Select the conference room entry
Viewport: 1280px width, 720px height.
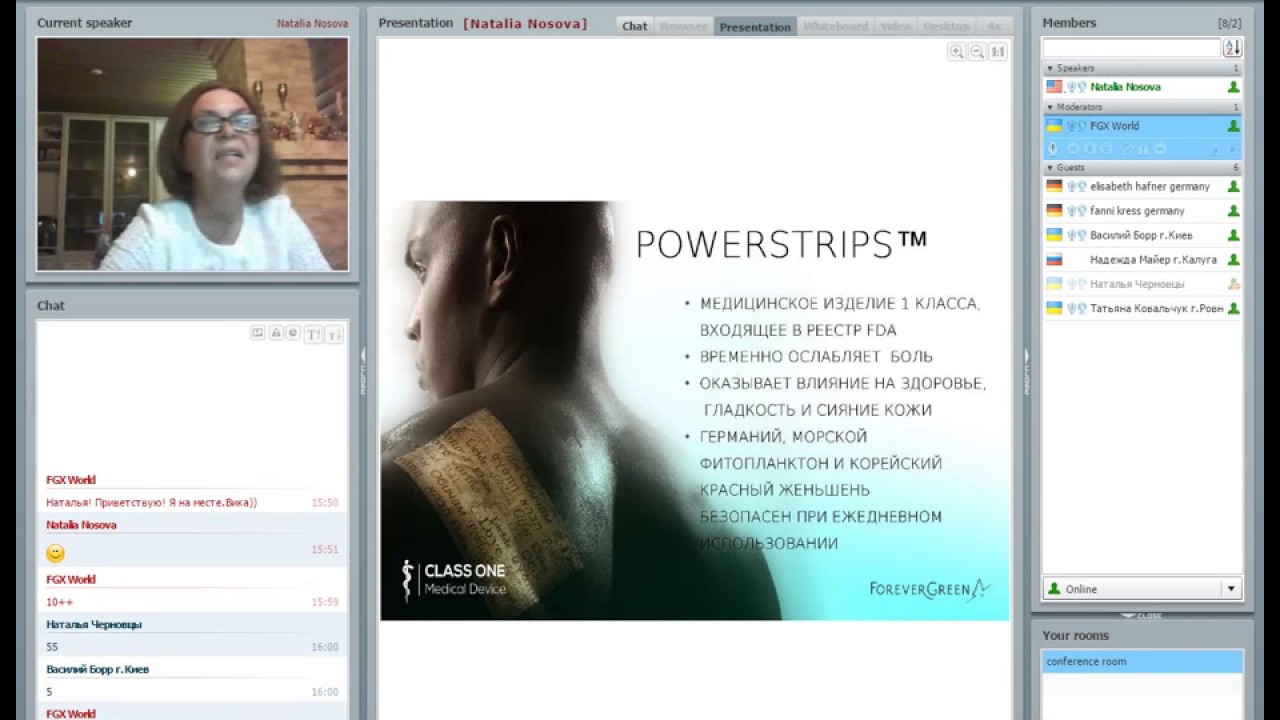coord(1142,662)
